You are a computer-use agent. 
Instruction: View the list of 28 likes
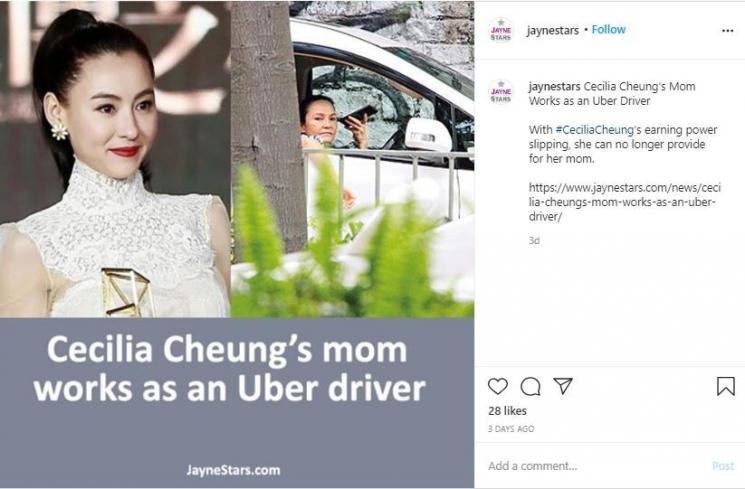507,411
